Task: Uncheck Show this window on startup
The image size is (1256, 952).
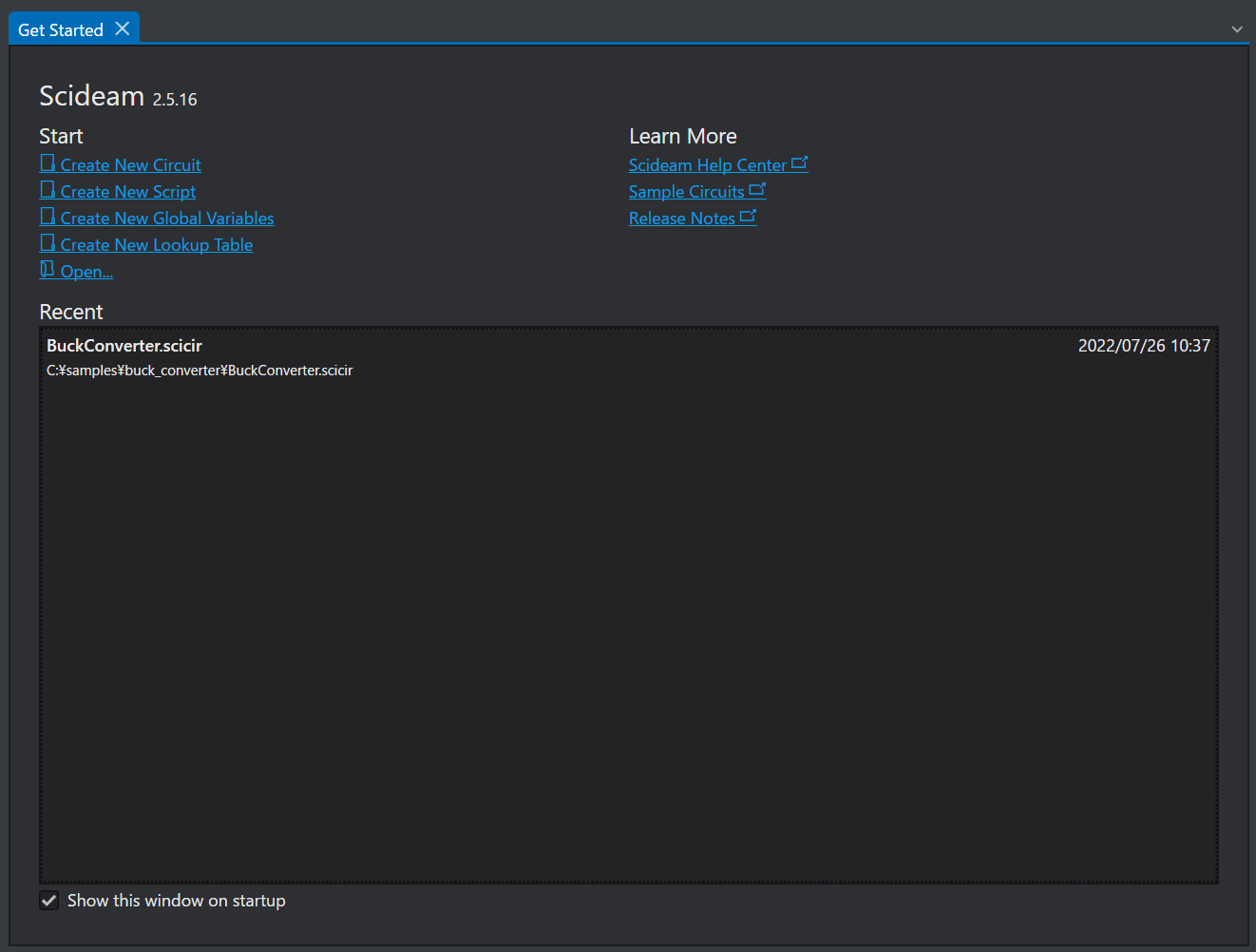Action: pos(49,901)
